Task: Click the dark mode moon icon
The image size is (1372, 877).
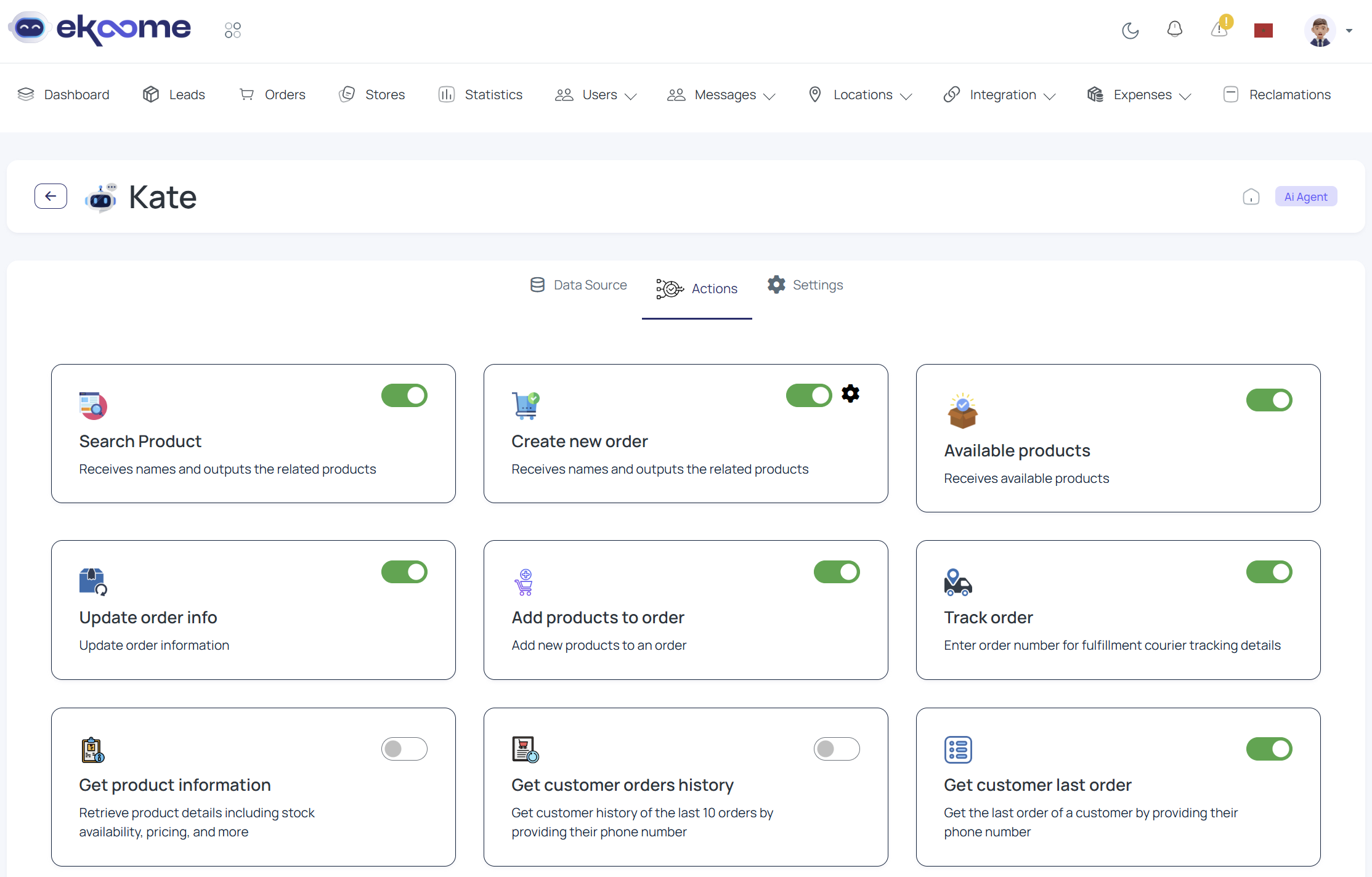Action: pyautogui.click(x=1130, y=30)
